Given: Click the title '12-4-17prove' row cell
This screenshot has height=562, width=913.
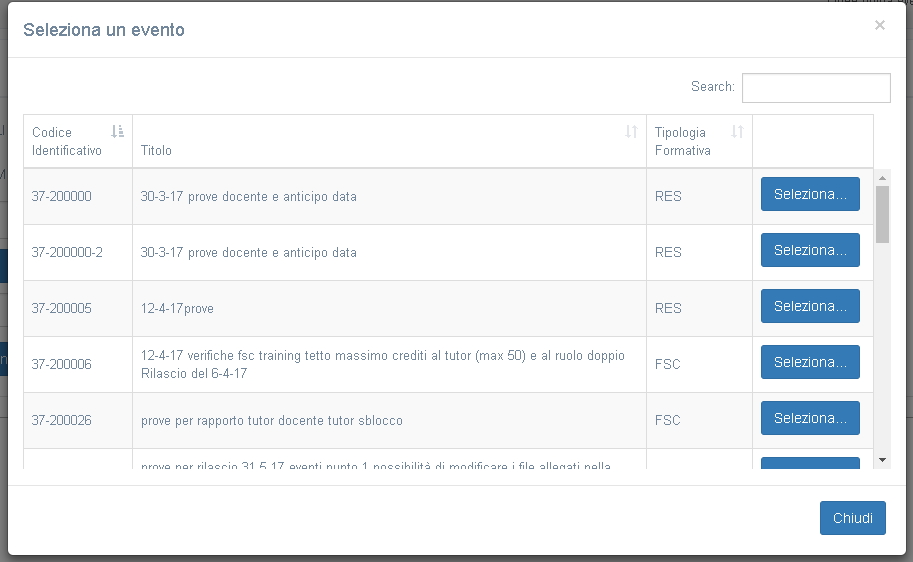Looking at the screenshot, I should (x=177, y=309).
